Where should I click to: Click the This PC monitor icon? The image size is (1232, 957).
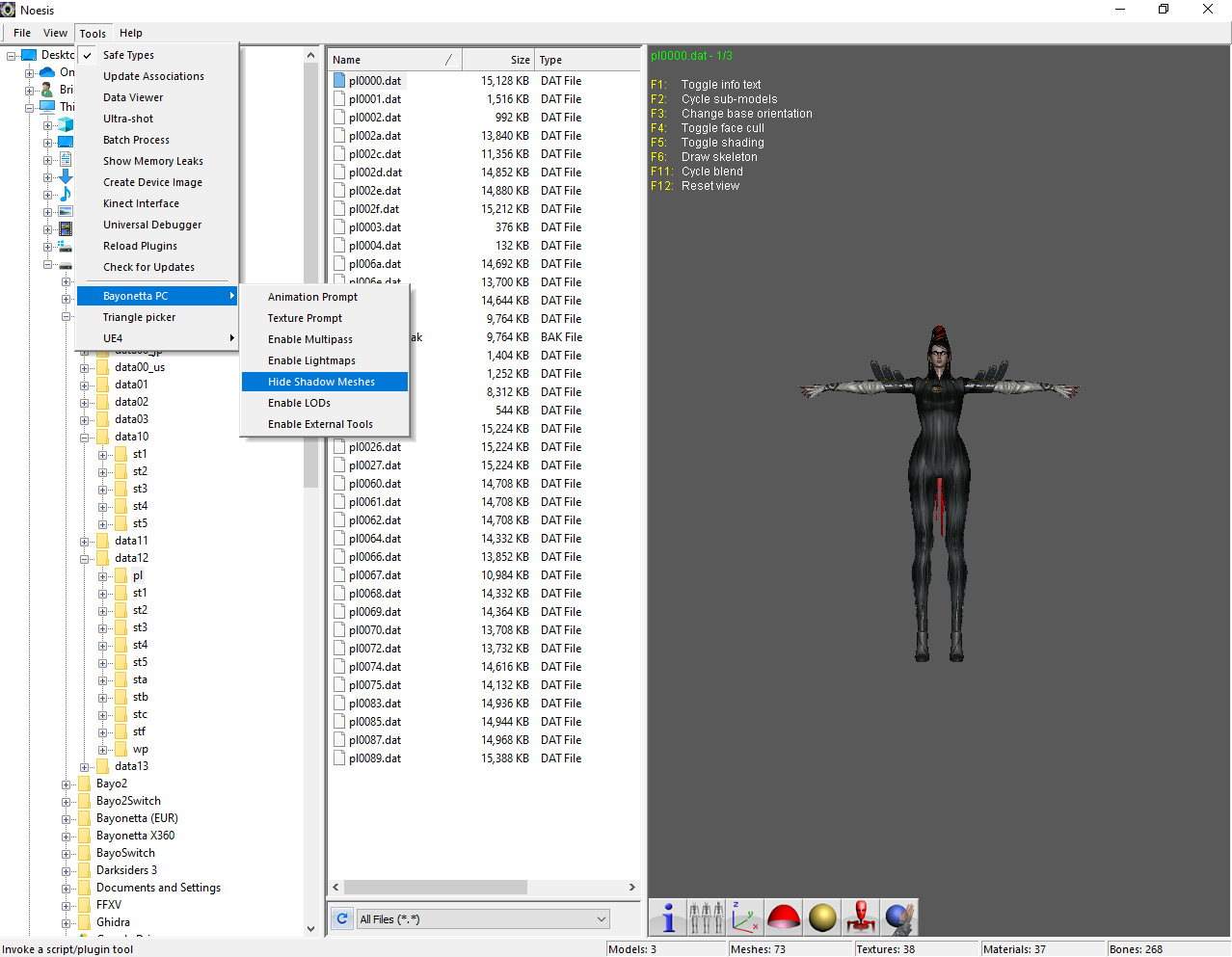47,107
